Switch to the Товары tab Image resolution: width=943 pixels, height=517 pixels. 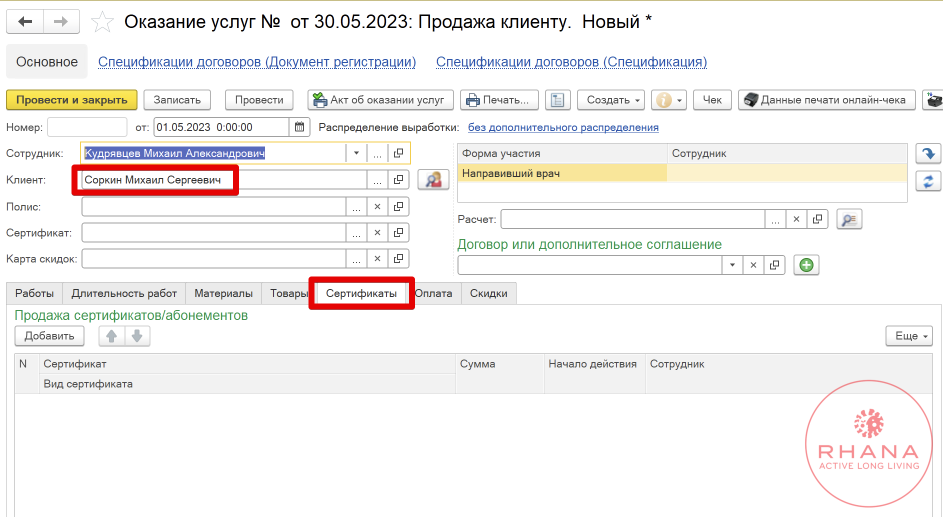click(x=287, y=293)
